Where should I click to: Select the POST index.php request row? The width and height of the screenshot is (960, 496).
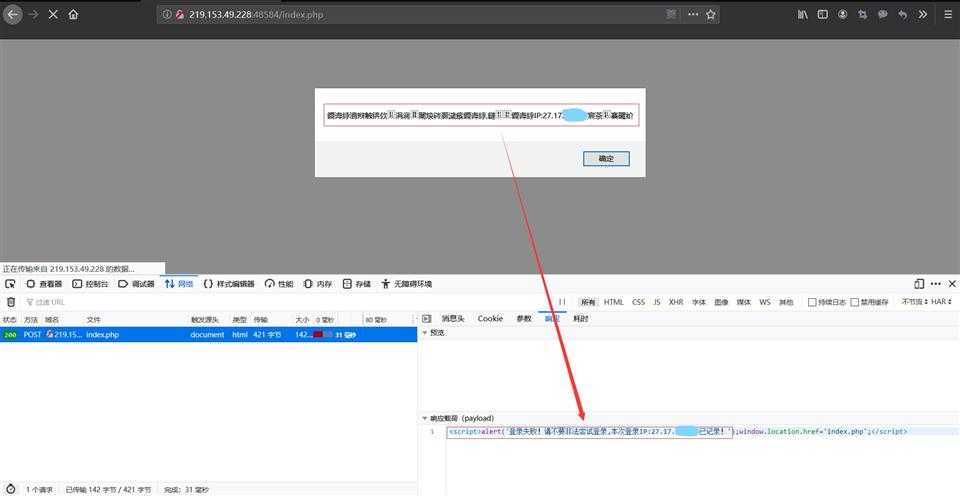click(208, 335)
